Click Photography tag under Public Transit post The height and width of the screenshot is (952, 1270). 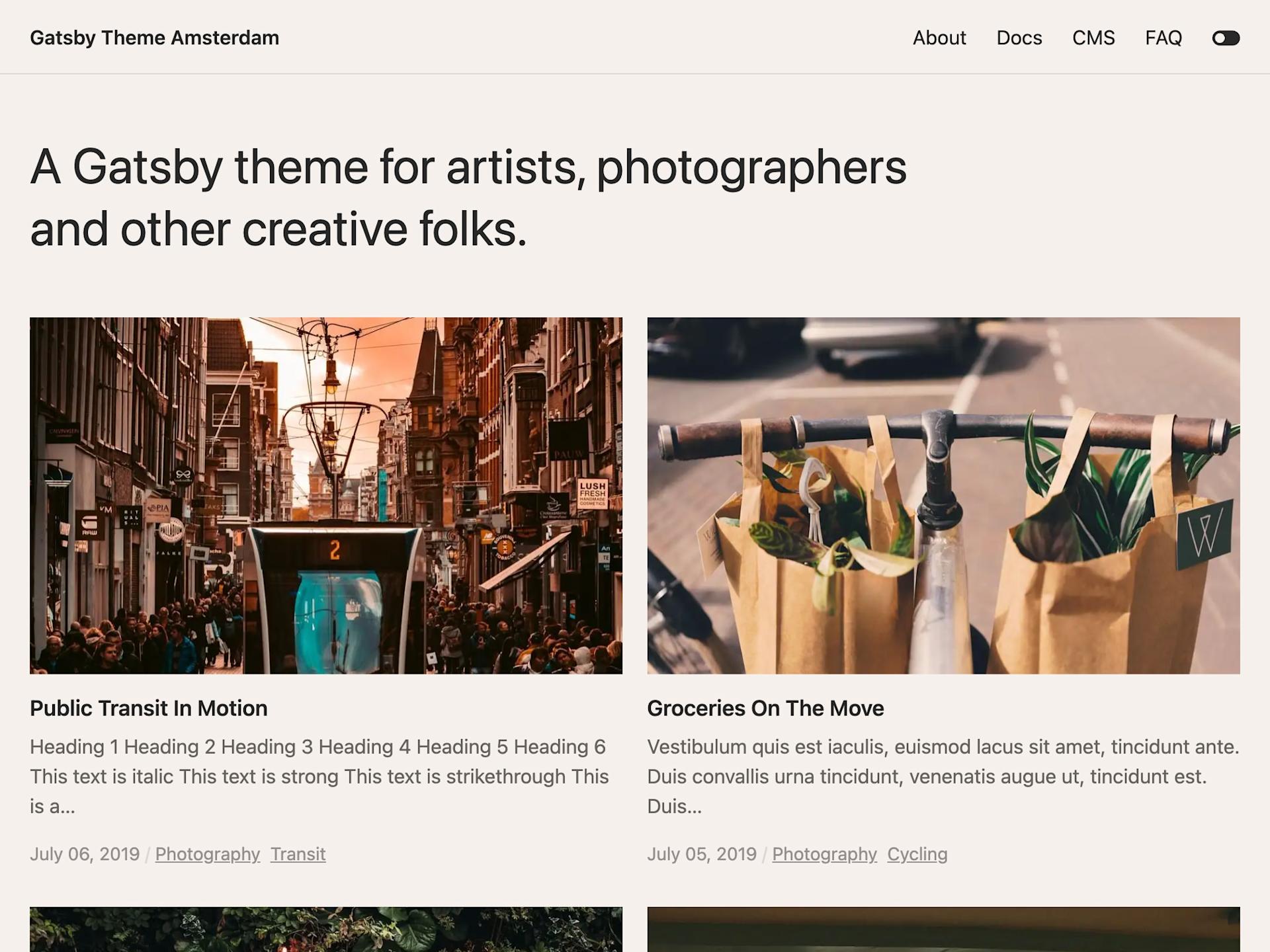207,854
